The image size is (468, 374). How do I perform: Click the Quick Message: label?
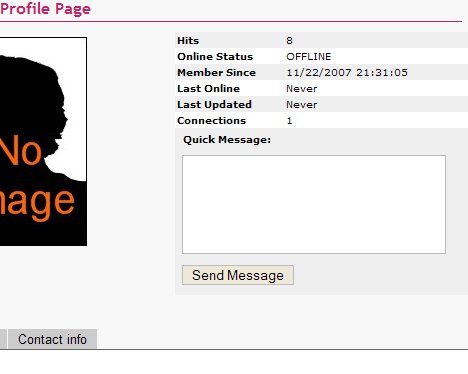pyautogui.click(x=227, y=140)
